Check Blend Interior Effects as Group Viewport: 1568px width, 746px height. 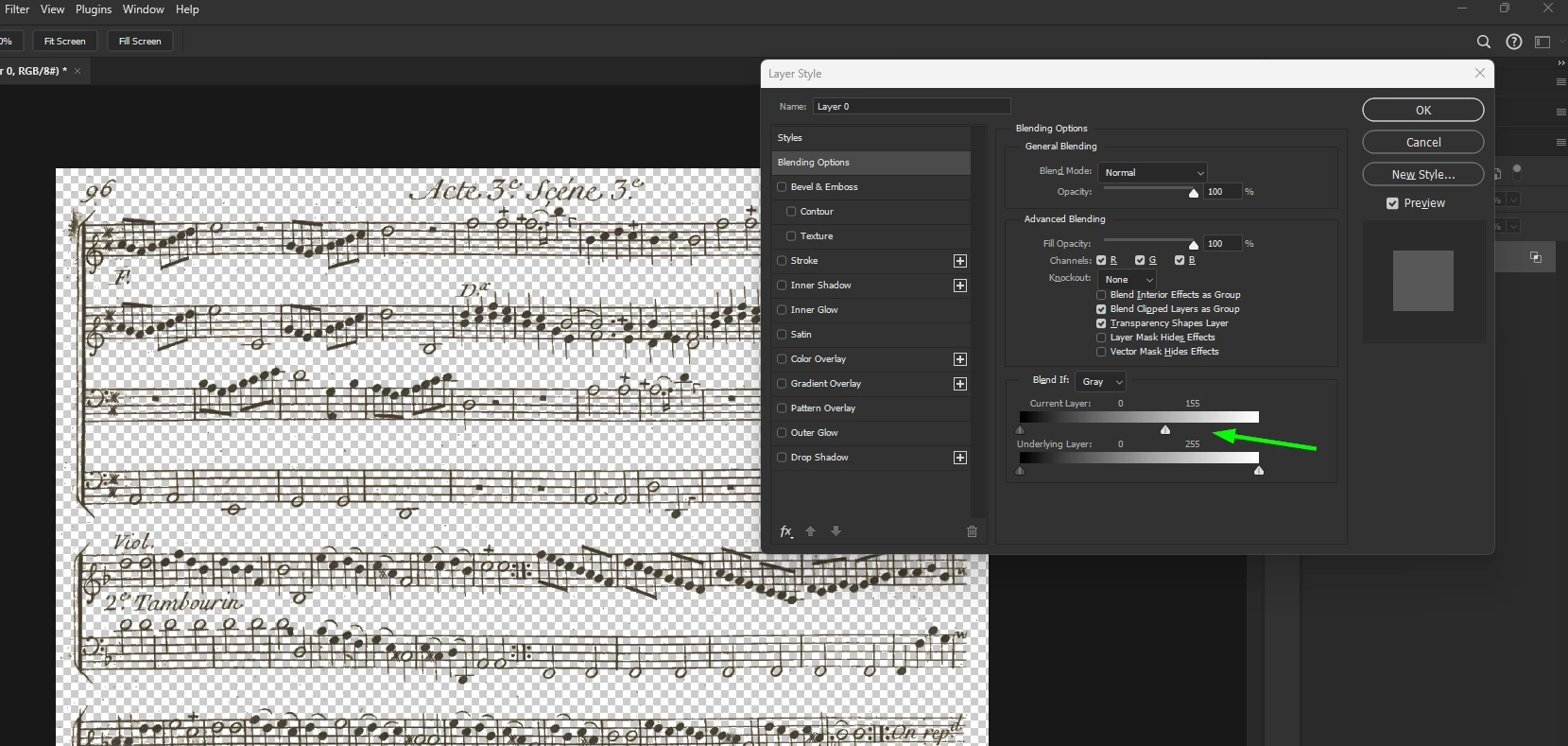pos(1101,295)
